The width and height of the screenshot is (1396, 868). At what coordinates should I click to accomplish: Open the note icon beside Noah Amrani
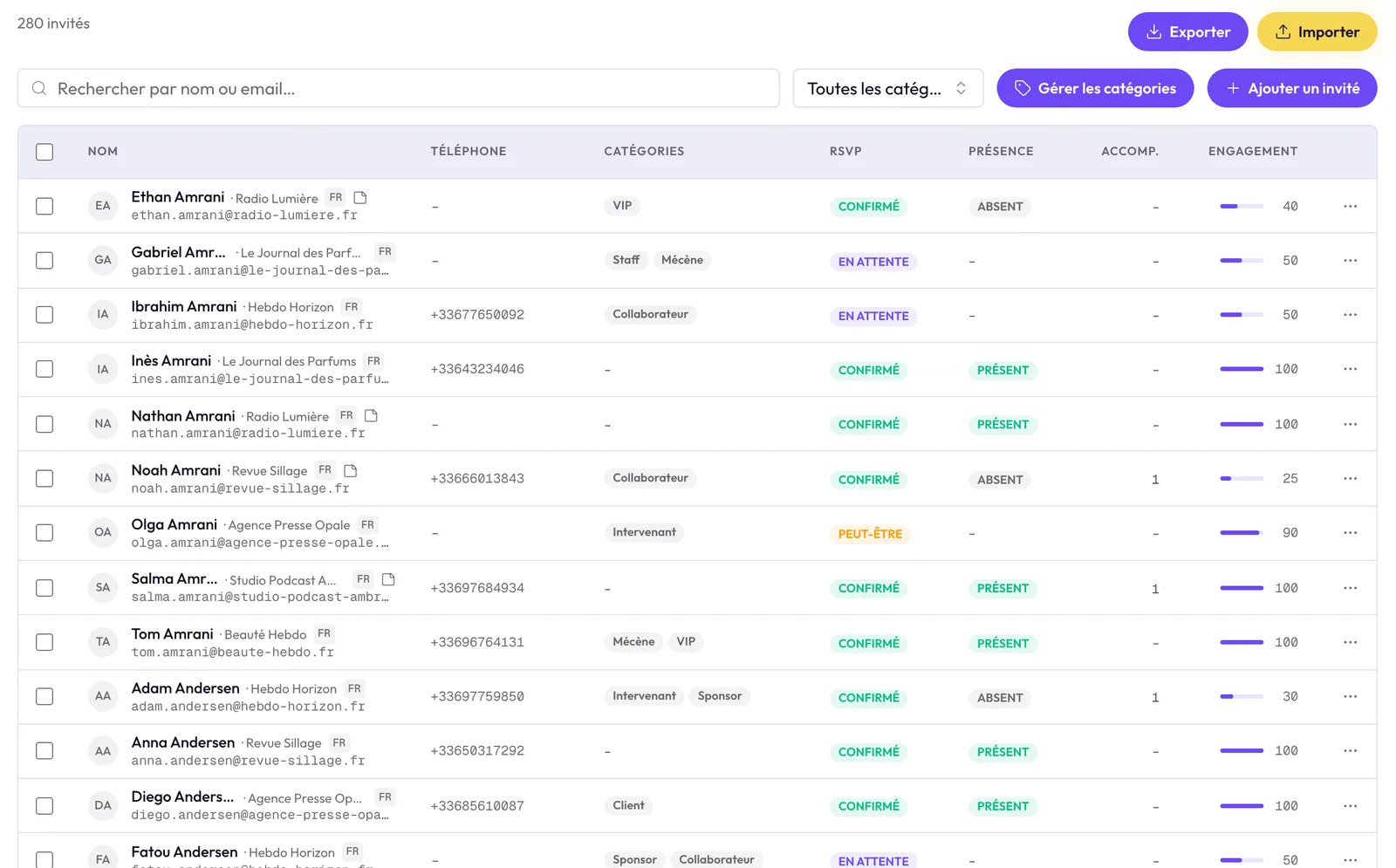tap(351, 471)
